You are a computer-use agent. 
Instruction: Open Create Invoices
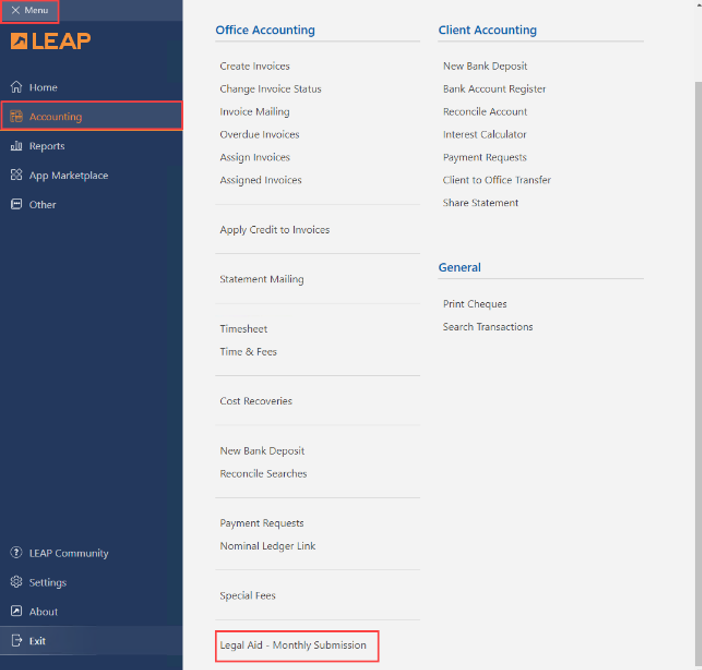coord(254,66)
